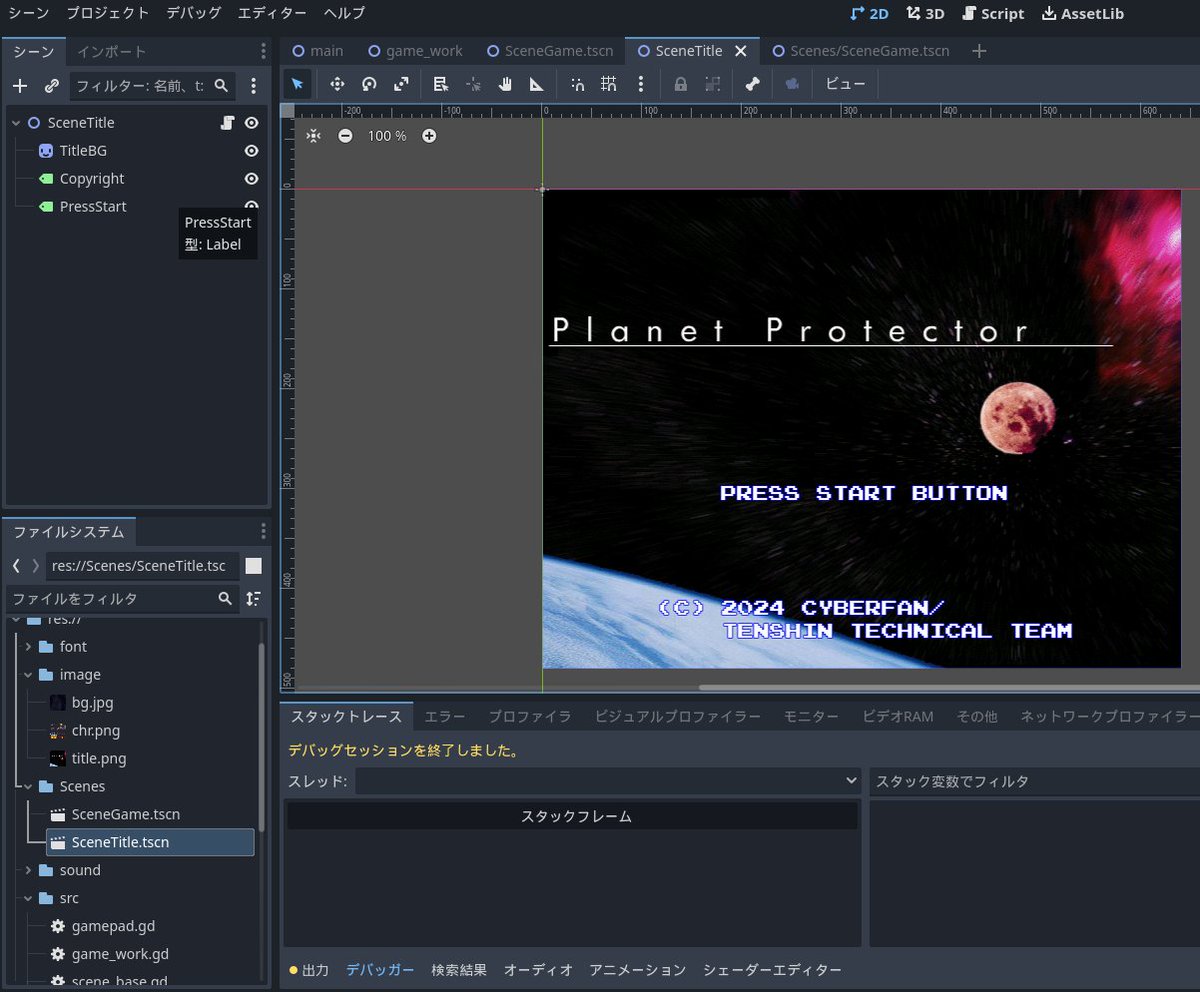Select the Ruler Mode tool

[537, 84]
